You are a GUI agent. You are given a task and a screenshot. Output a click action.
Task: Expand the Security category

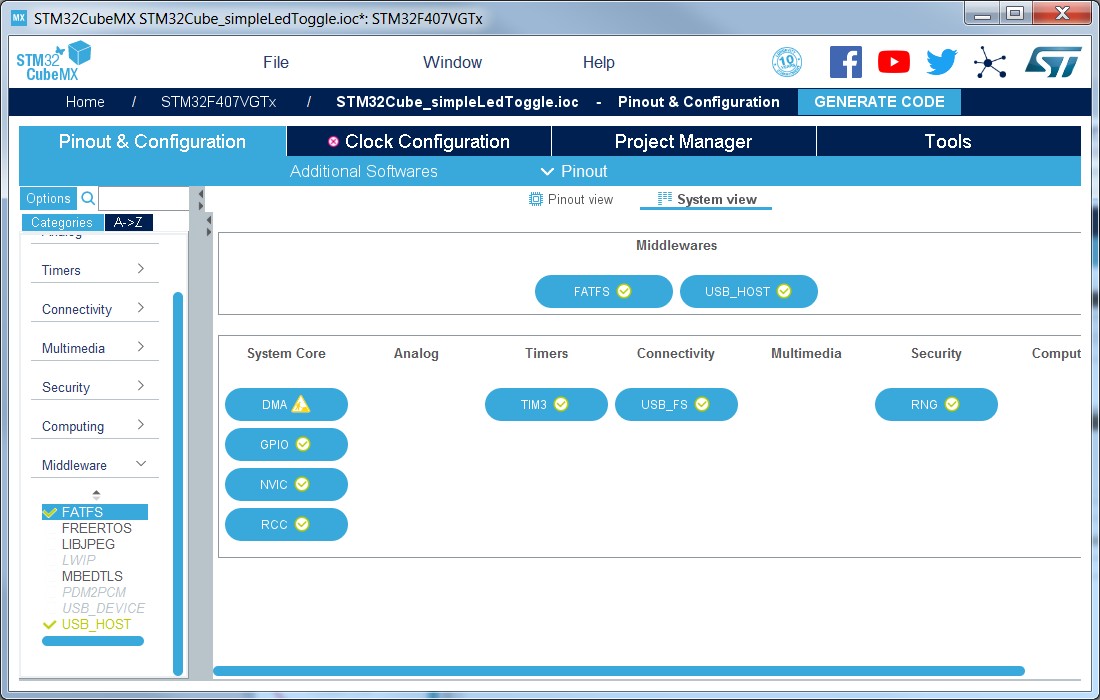coord(140,386)
